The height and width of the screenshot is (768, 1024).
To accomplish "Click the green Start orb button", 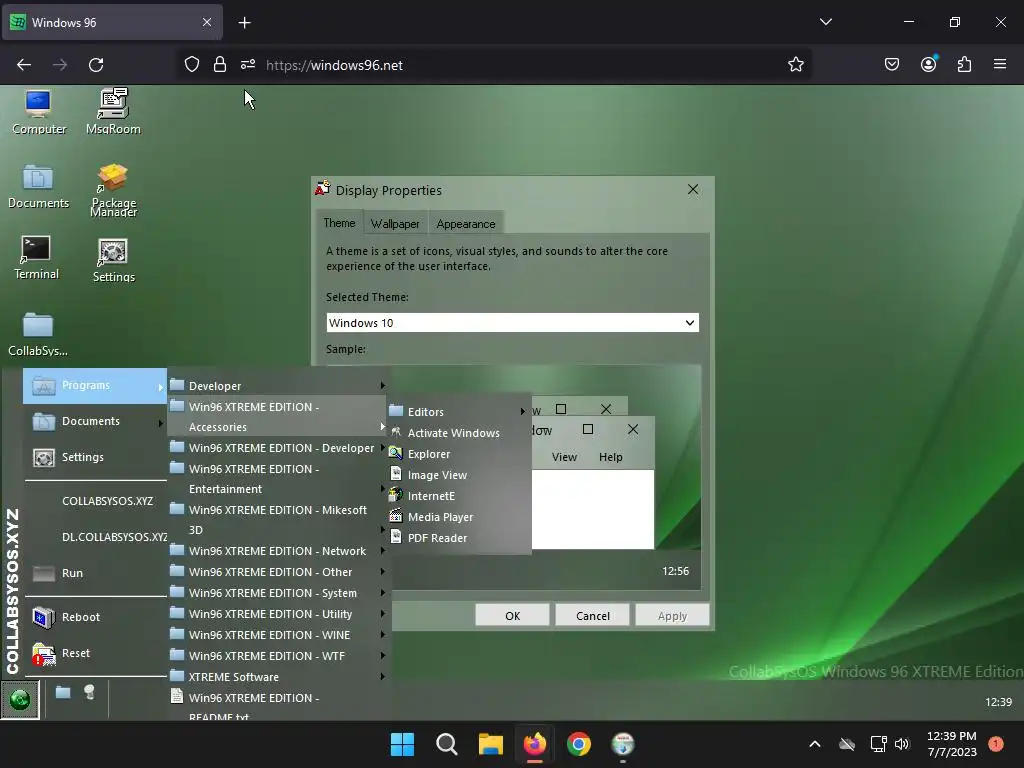I will point(20,699).
